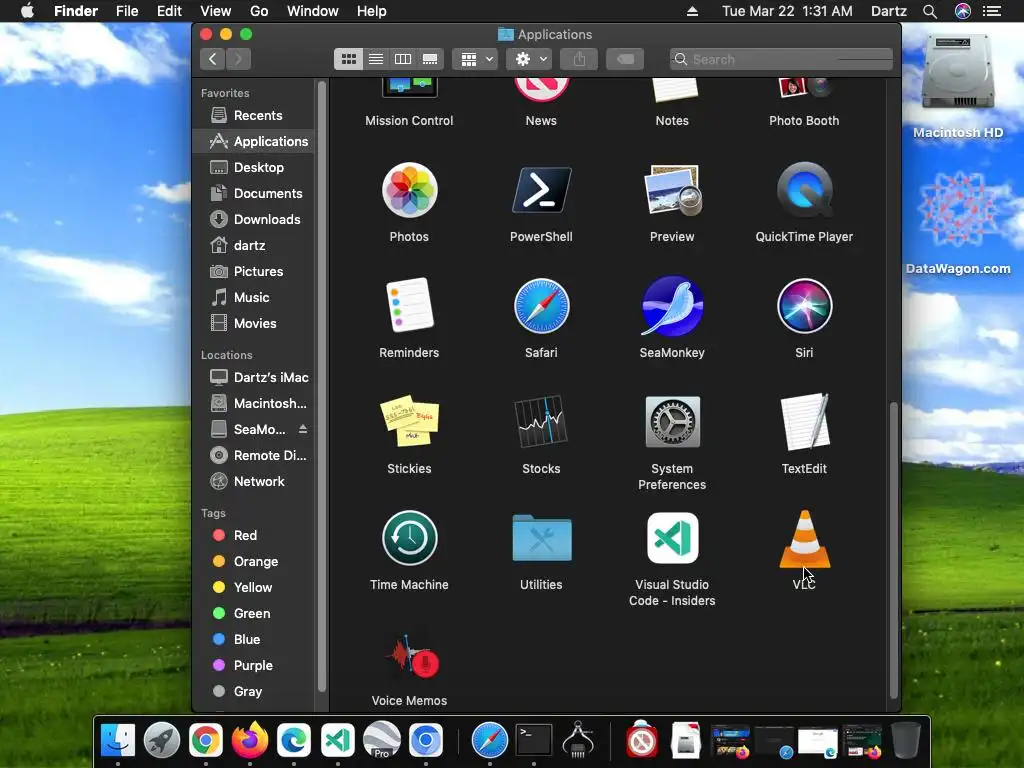Open Spotlight search in menu bar

930,11
